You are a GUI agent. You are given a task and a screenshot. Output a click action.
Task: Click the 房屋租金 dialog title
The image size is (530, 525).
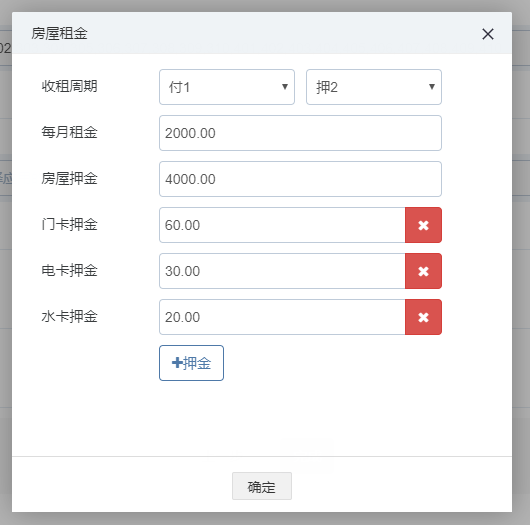point(59,33)
